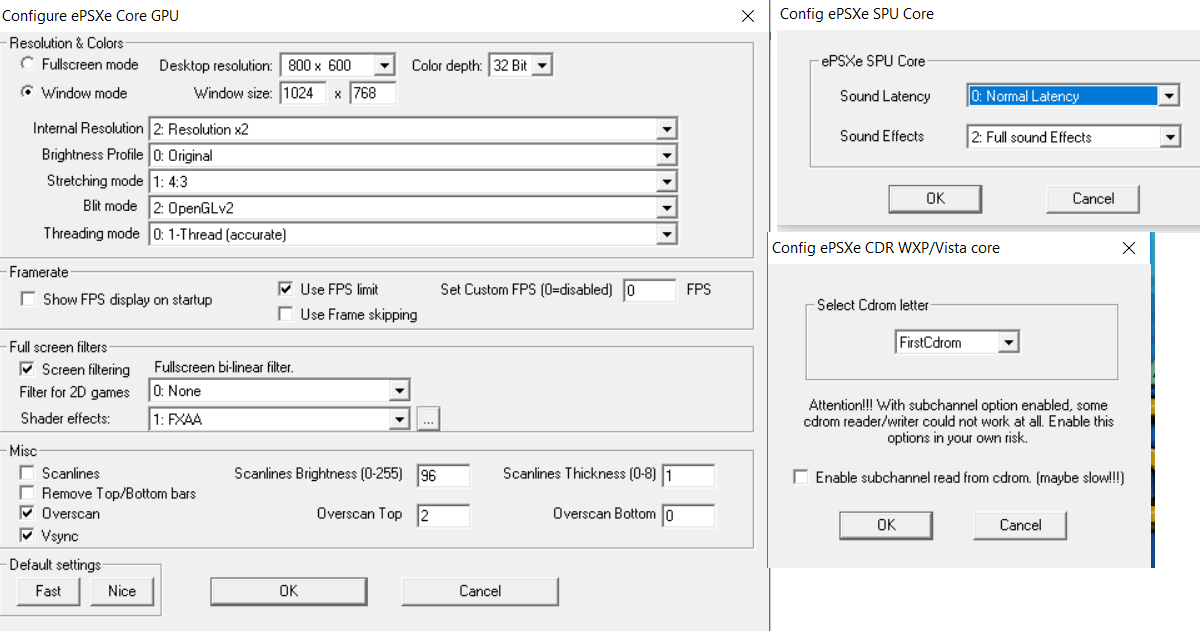Toggle Vsync checkbox
The height and width of the screenshot is (631, 1200).
tap(27, 535)
